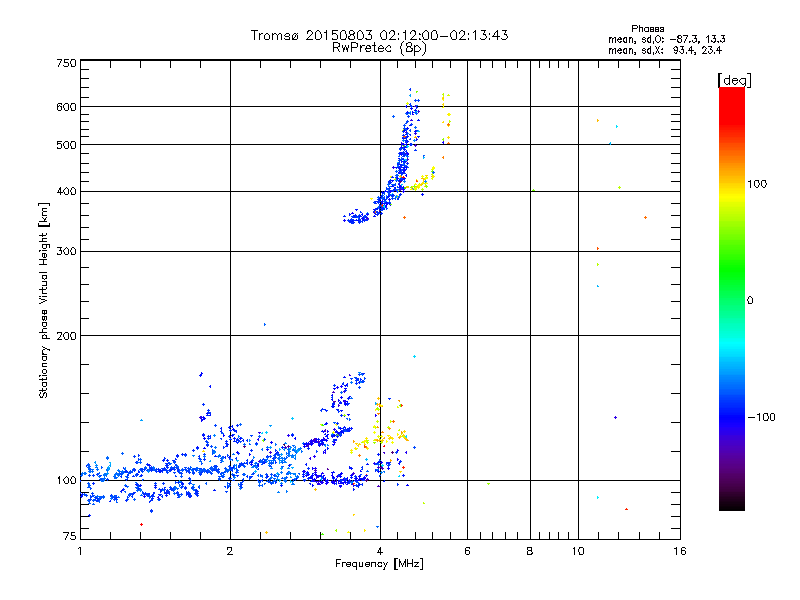This screenshot has width=800, height=600.
Task: Click the colorbar label '0'
Action: point(750,300)
